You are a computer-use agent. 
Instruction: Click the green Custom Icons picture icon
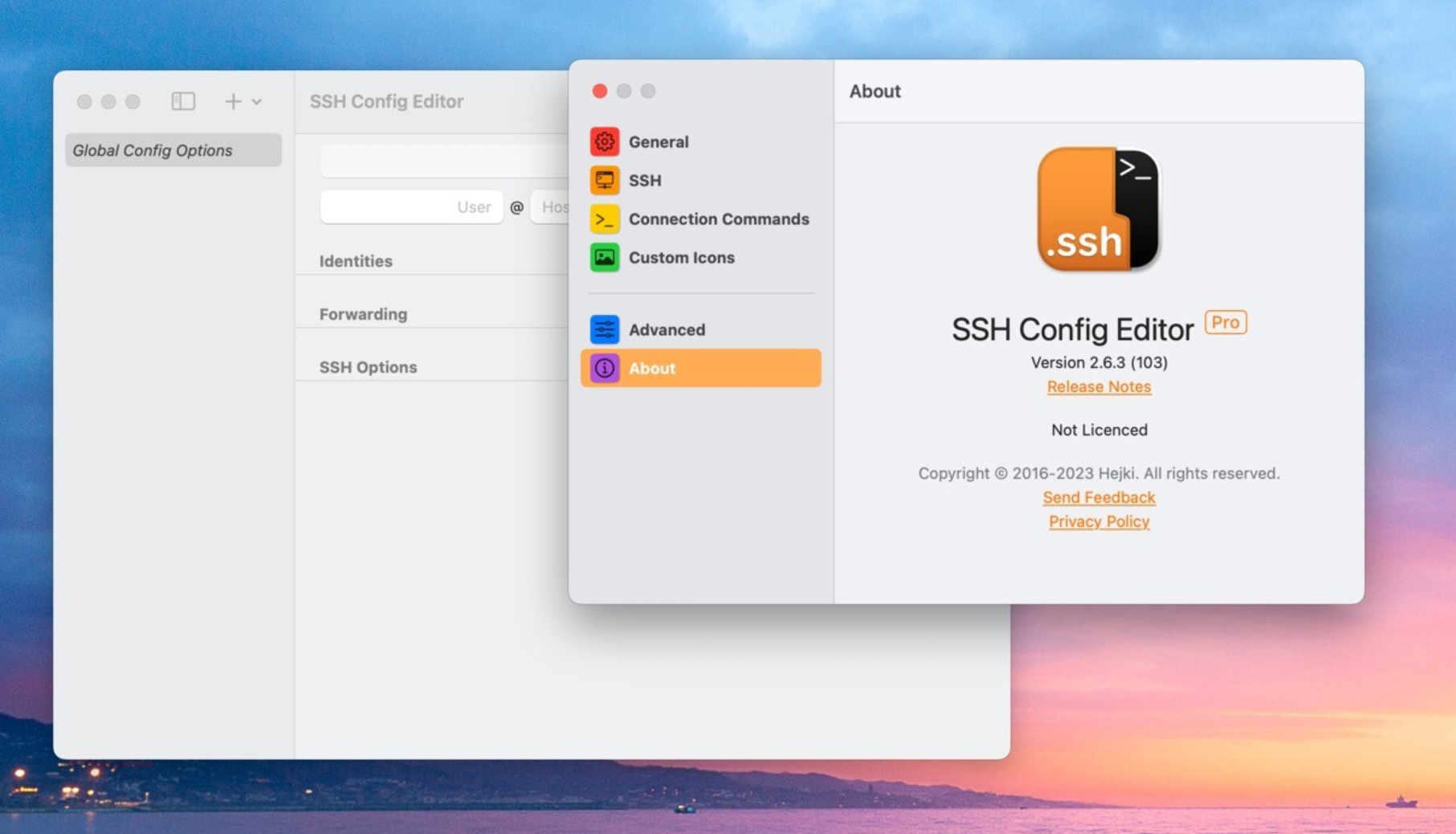605,257
